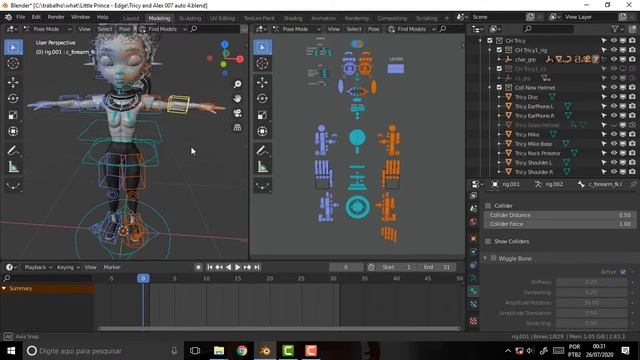
Task: Open the Pose Mode dropdown in right viewport
Action: click(297, 29)
